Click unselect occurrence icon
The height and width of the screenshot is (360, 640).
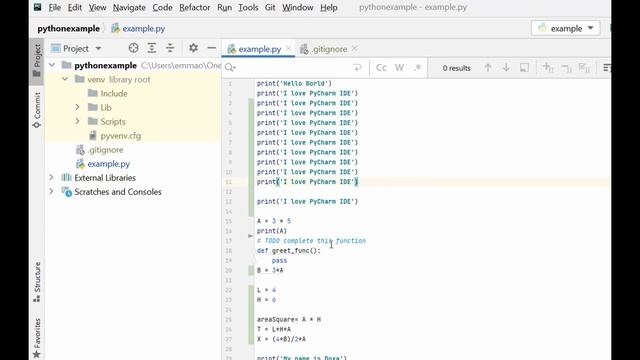coord(566,68)
